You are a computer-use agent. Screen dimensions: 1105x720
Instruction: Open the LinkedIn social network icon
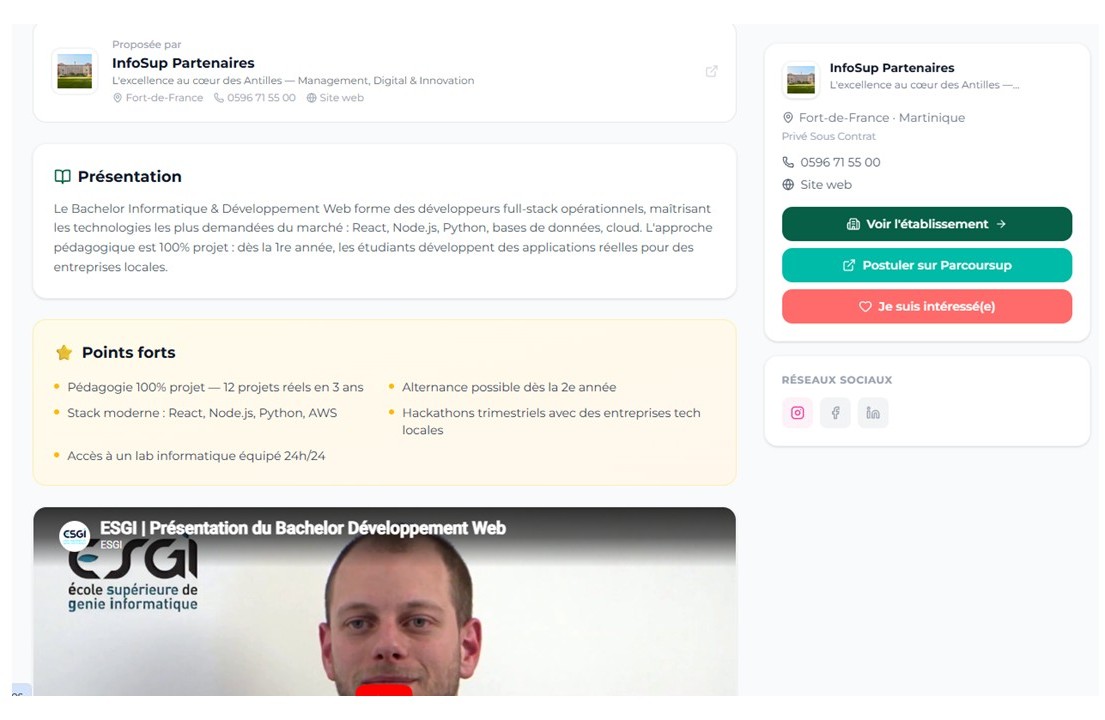click(x=873, y=413)
